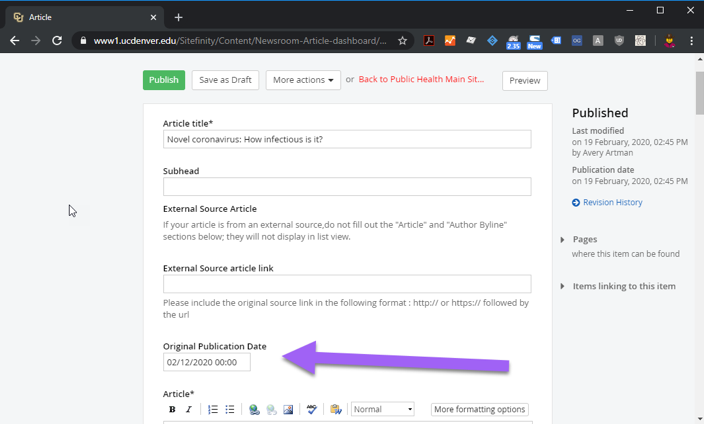Click the Article title input field
The width and height of the screenshot is (704, 424).
[x=347, y=139]
